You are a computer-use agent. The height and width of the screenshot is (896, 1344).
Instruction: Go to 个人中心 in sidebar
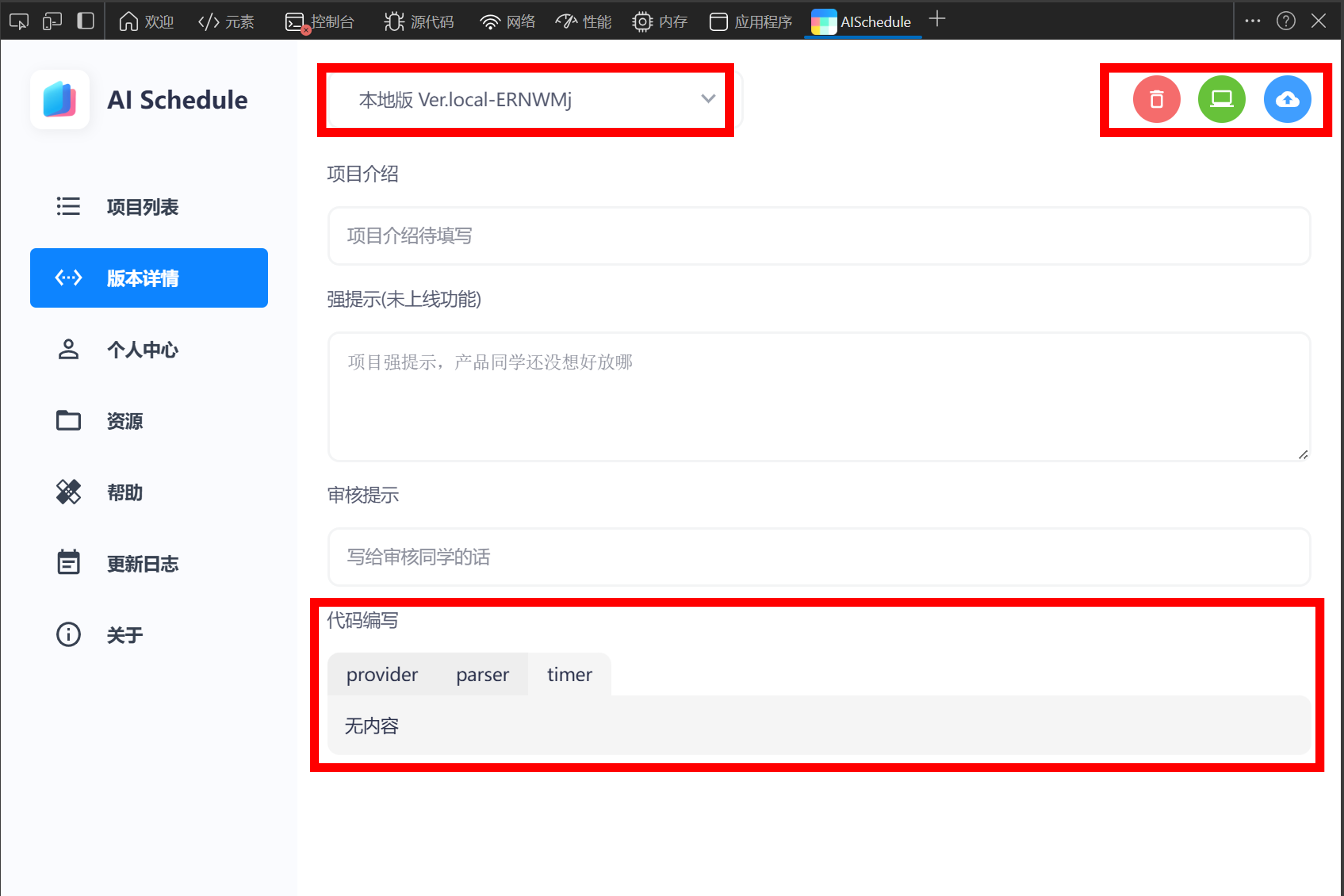143,349
